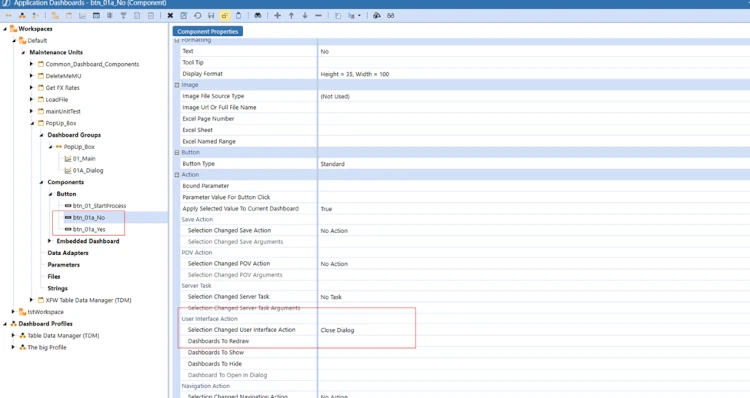This screenshot has width=750, height=398.
Task: Select the 01A_Dialog dashboard in tree
Action: pyautogui.click(x=88, y=170)
